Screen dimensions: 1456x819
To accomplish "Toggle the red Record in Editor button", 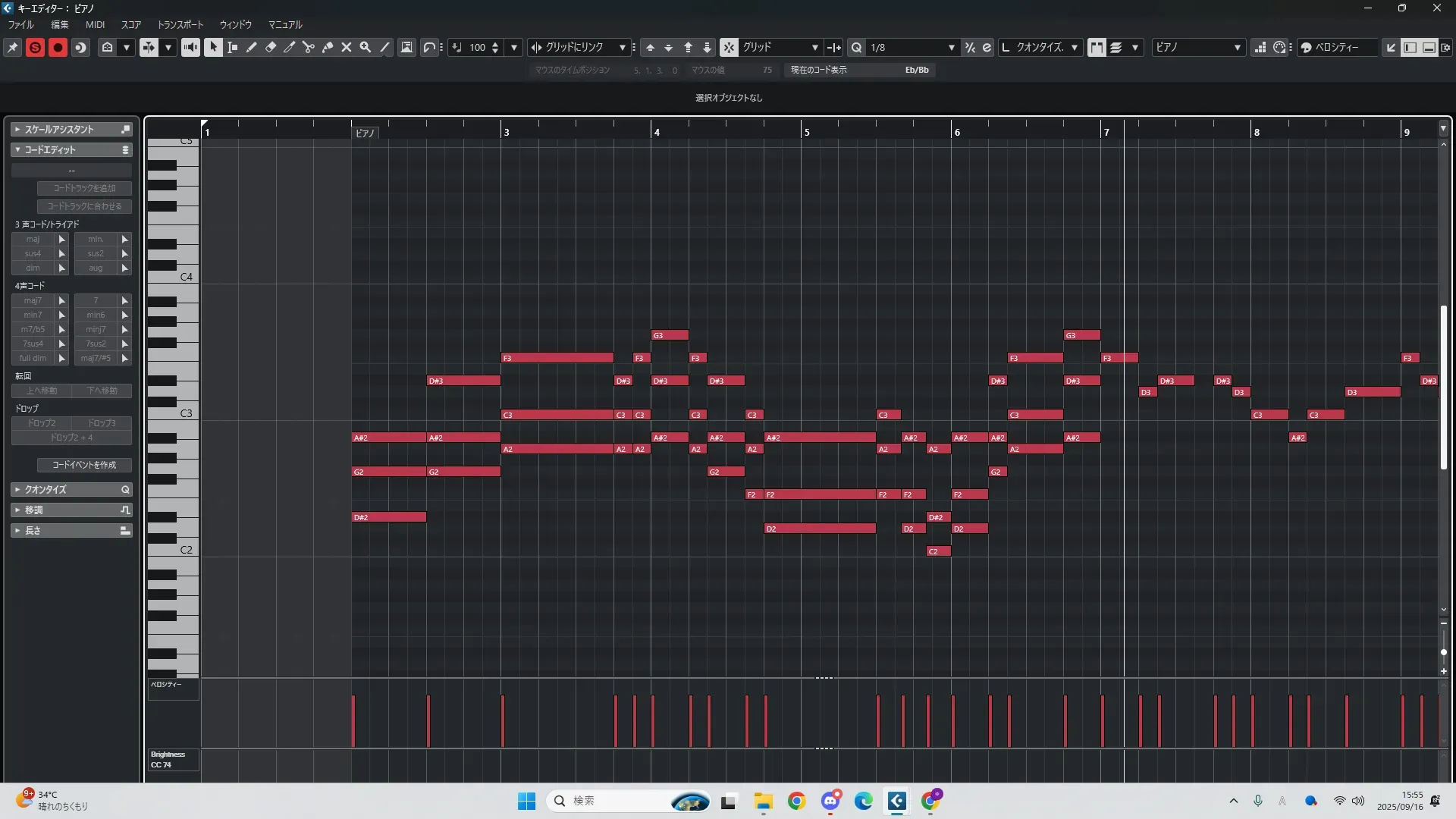I will [x=58, y=47].
